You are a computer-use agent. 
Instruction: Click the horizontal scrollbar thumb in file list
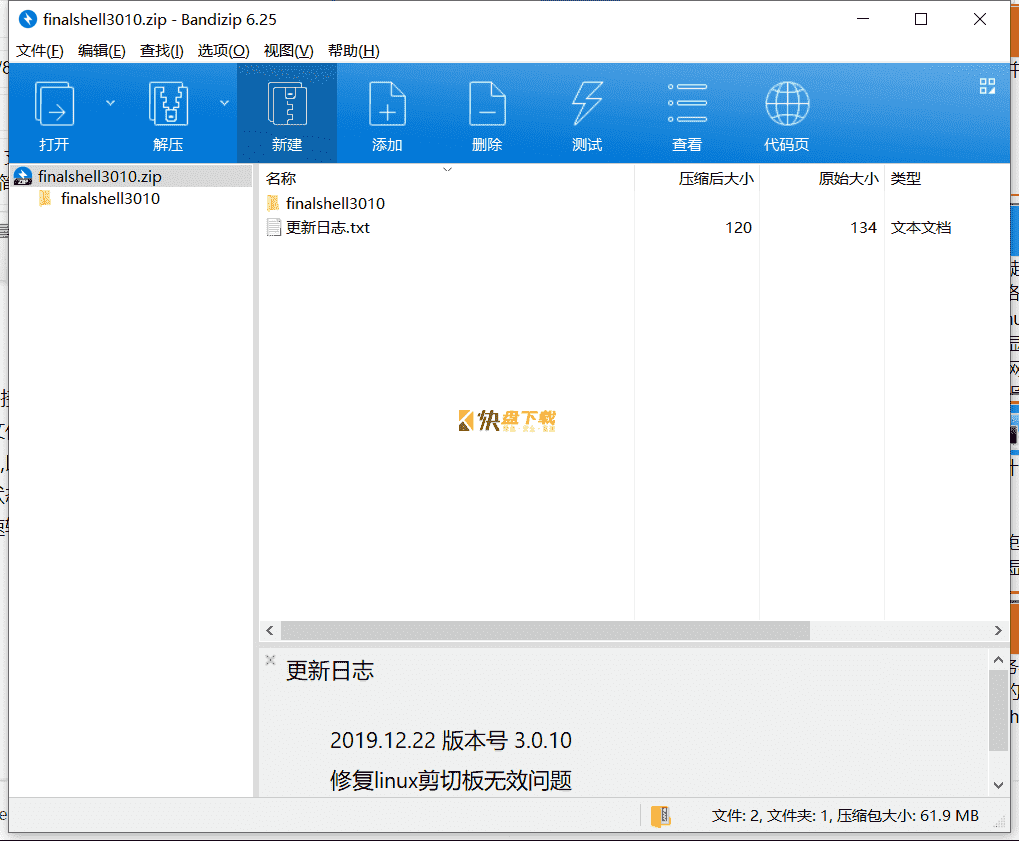pos(545,630)
